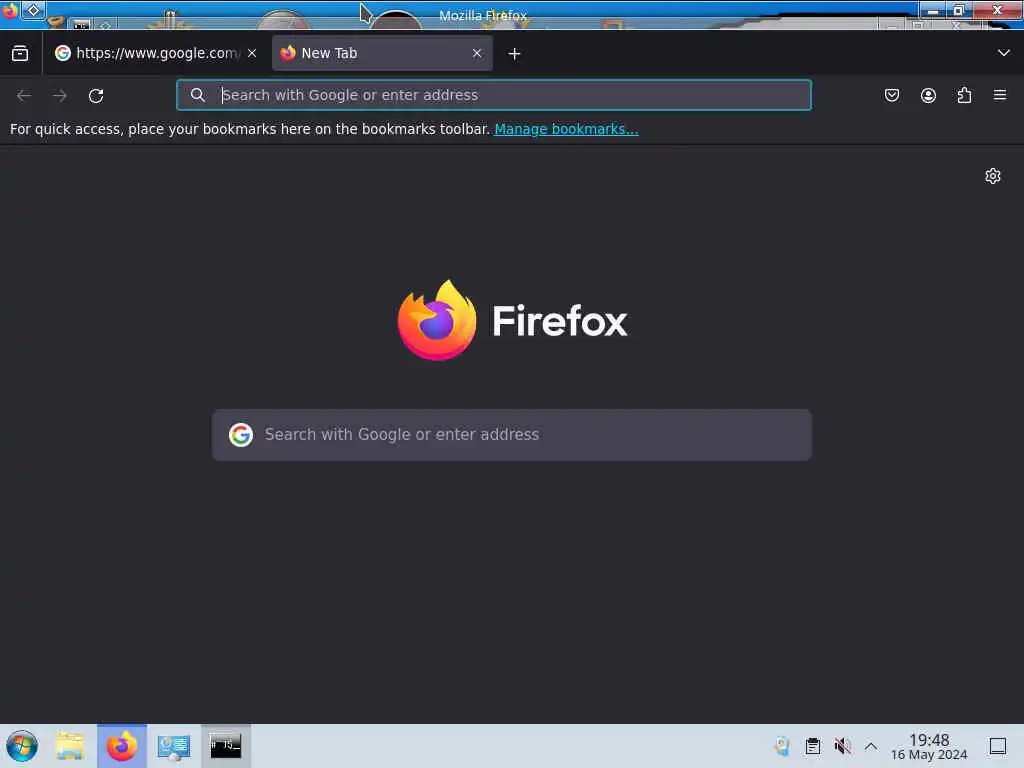Minimize the Mozilla Firefox window

933,10
